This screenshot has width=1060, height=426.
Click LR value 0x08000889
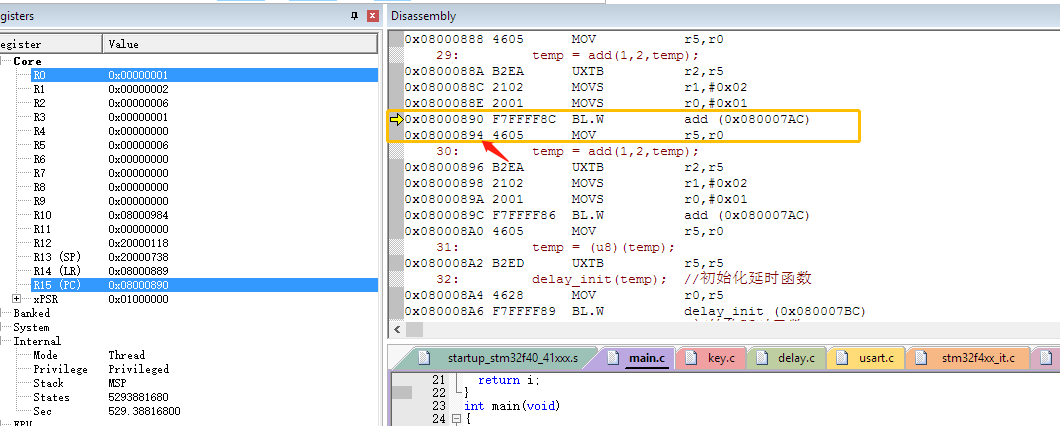pyautogui.click(x=139, y=271)
